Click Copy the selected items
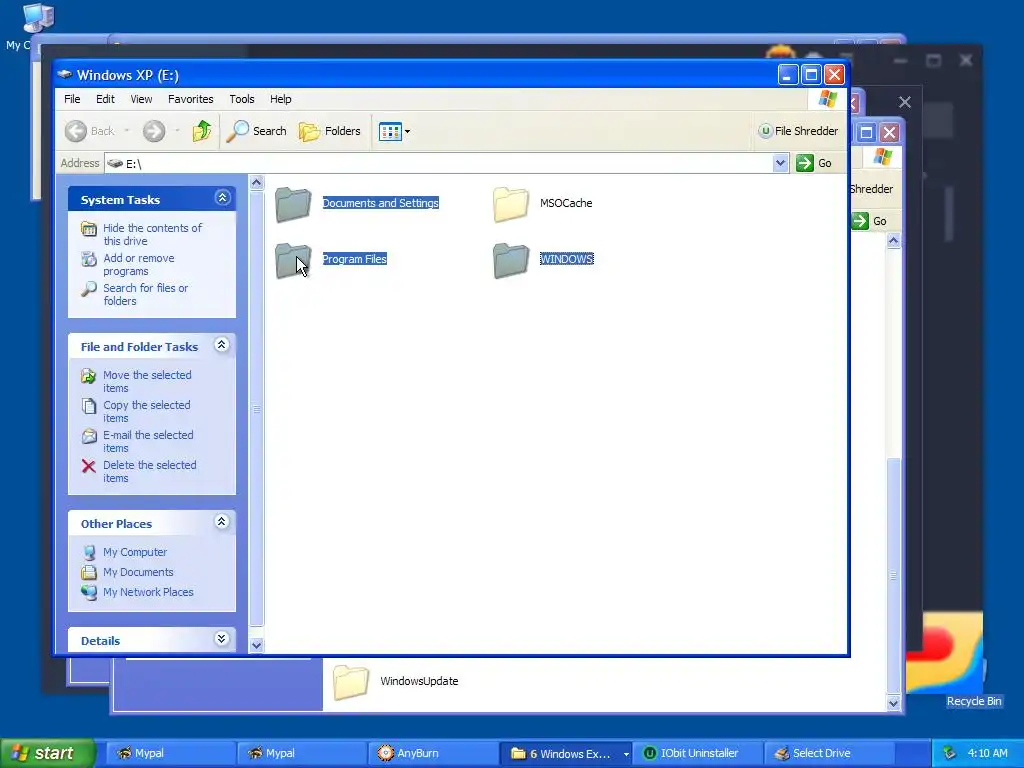Image resolution: width=1024 pixels, height=768 pixels. (x=146, y=411)
